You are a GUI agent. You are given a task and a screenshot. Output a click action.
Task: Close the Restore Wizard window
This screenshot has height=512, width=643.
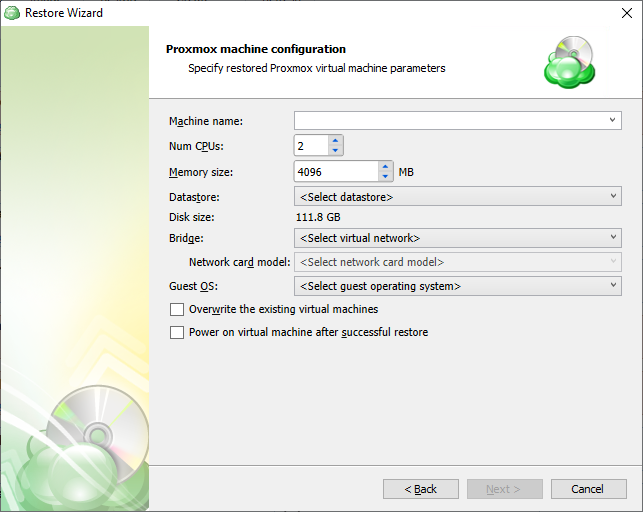pos(627,13)
